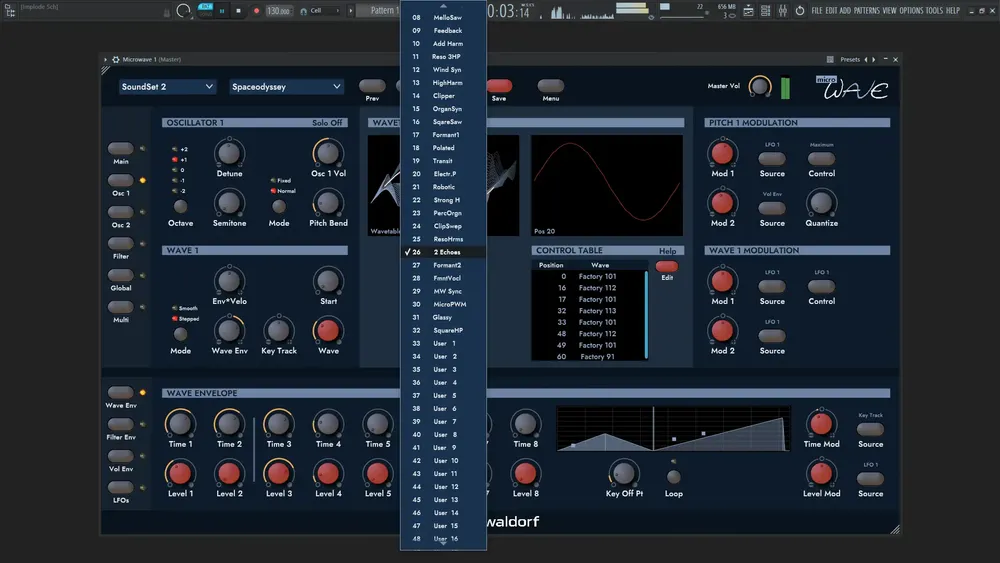This screenshot has height=563, width=1000.
Task: Toggle the Osc 1 page button
Action: tap(121, 180)
